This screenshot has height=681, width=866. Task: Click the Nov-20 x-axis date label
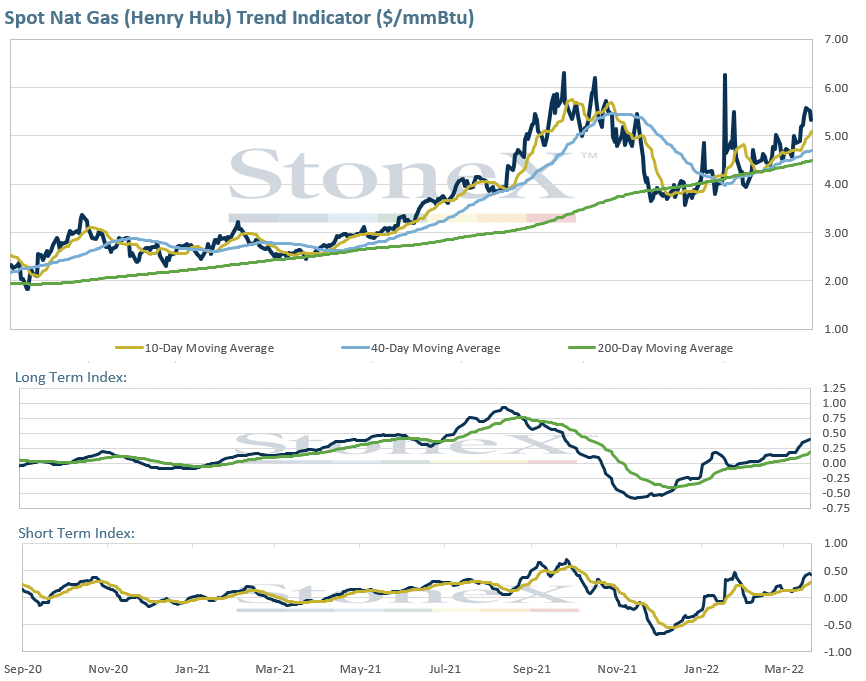coord(108,669)
